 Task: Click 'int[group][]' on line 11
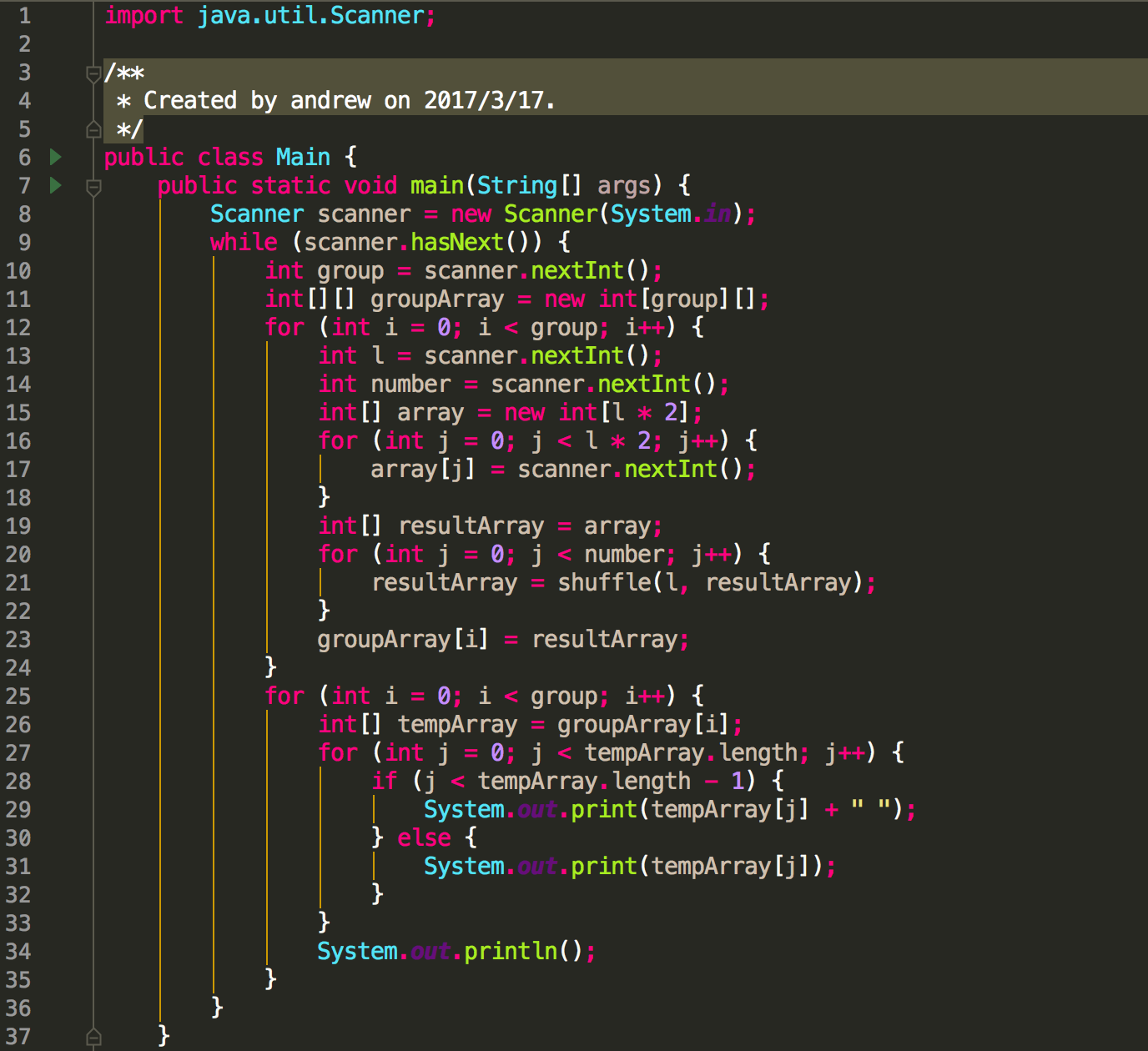click(x=677, y=299)
